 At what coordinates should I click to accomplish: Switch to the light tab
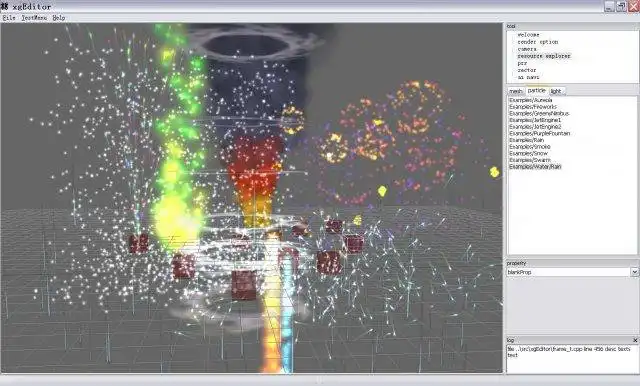pyautogui.click(x=556, y=91)
